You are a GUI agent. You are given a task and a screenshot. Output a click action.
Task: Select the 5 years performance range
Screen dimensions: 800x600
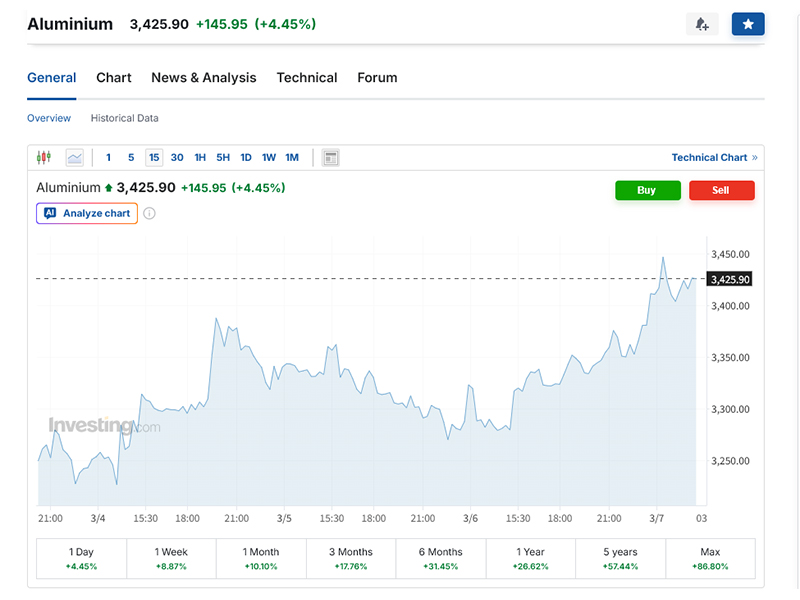tap(620, 559)
